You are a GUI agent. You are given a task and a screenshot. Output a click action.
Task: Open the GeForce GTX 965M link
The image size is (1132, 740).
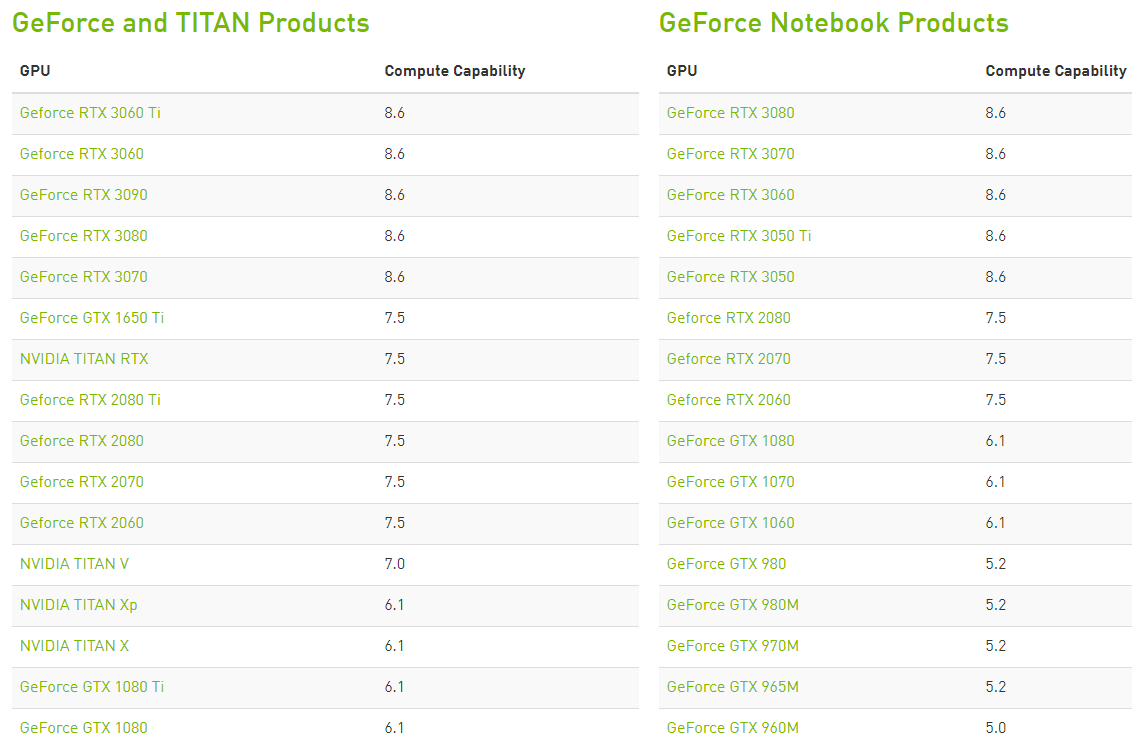(733, 687)
